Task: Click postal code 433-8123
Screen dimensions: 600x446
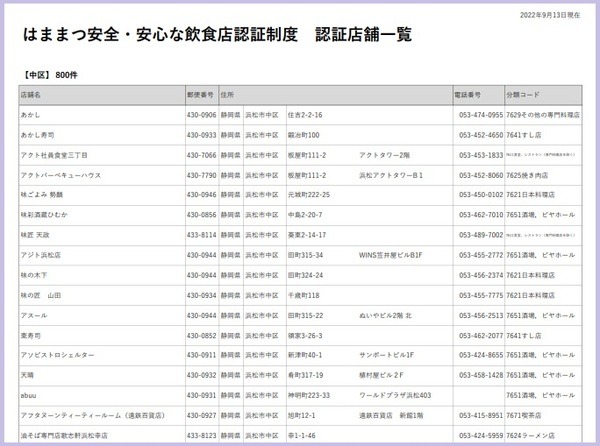Action: (x=202, y=436)
